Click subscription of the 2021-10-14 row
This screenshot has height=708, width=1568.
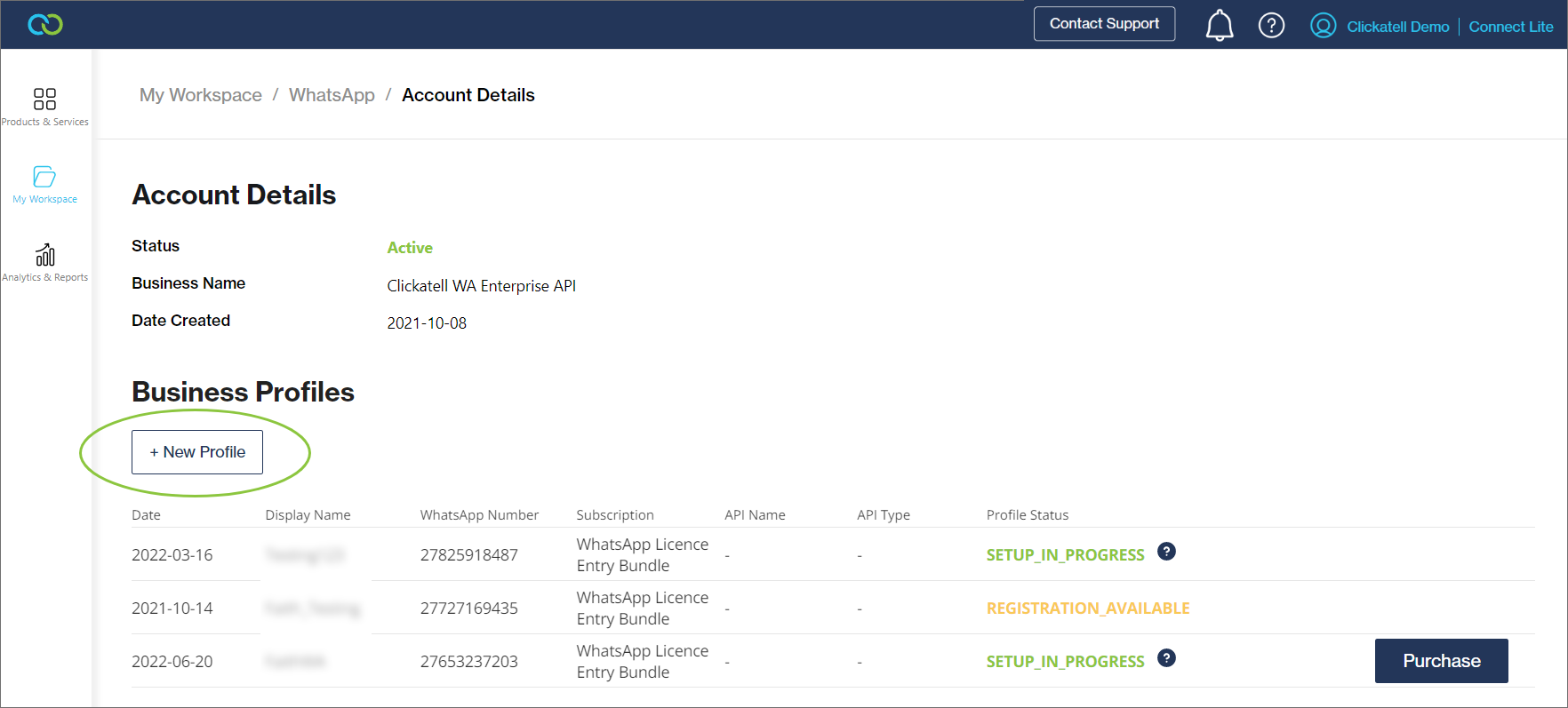coord(643,609)
